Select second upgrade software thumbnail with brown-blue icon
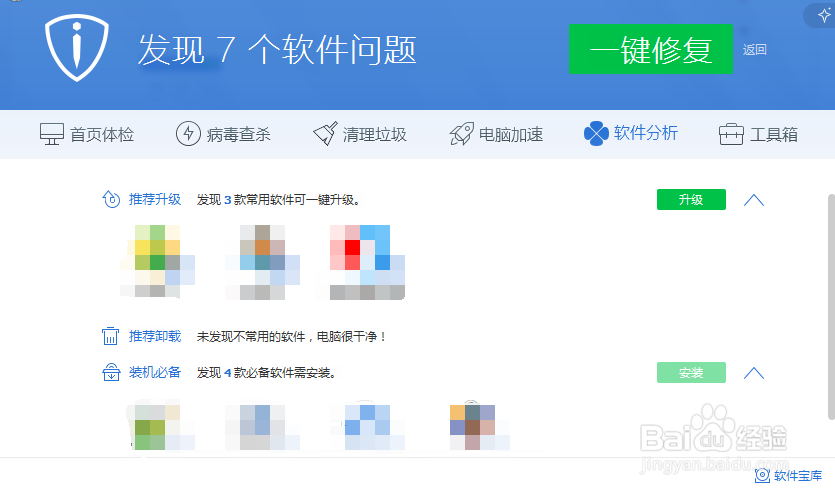835x493 pixels. tap(262, 262)
